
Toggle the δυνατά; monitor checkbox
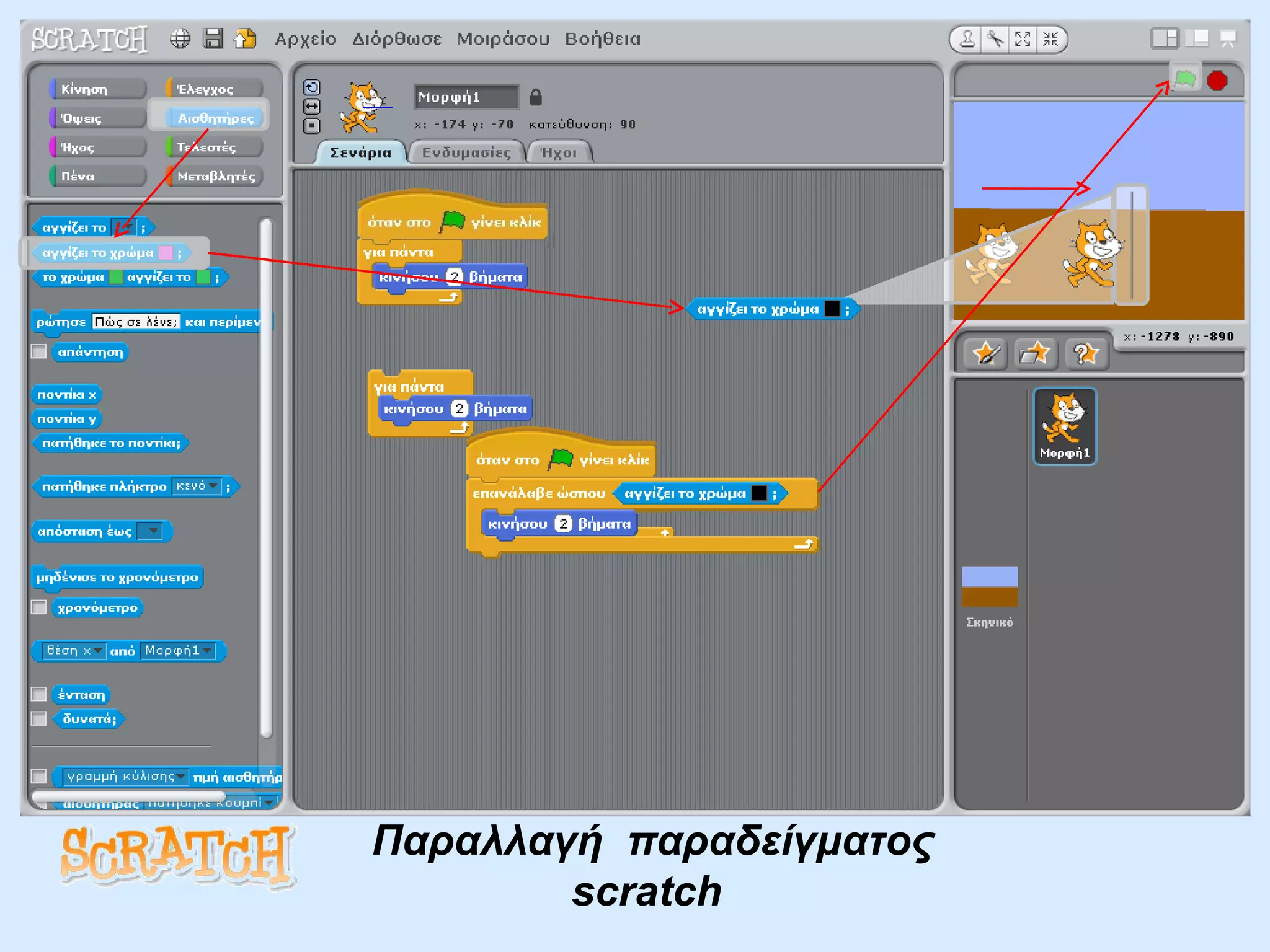tap(39, 718)
